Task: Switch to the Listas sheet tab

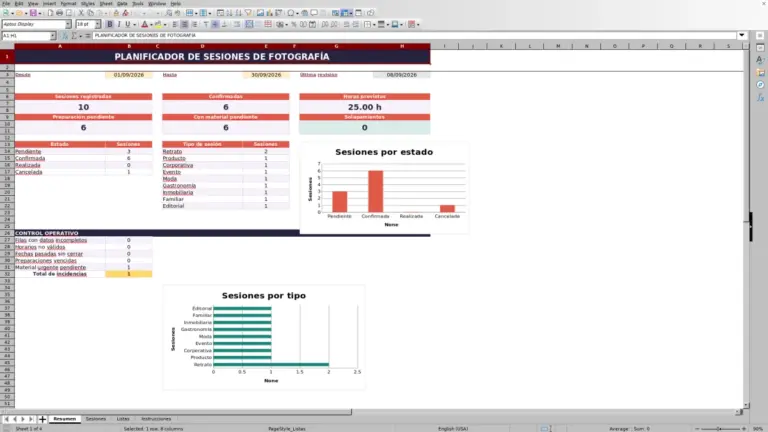Action: point(123,419)
